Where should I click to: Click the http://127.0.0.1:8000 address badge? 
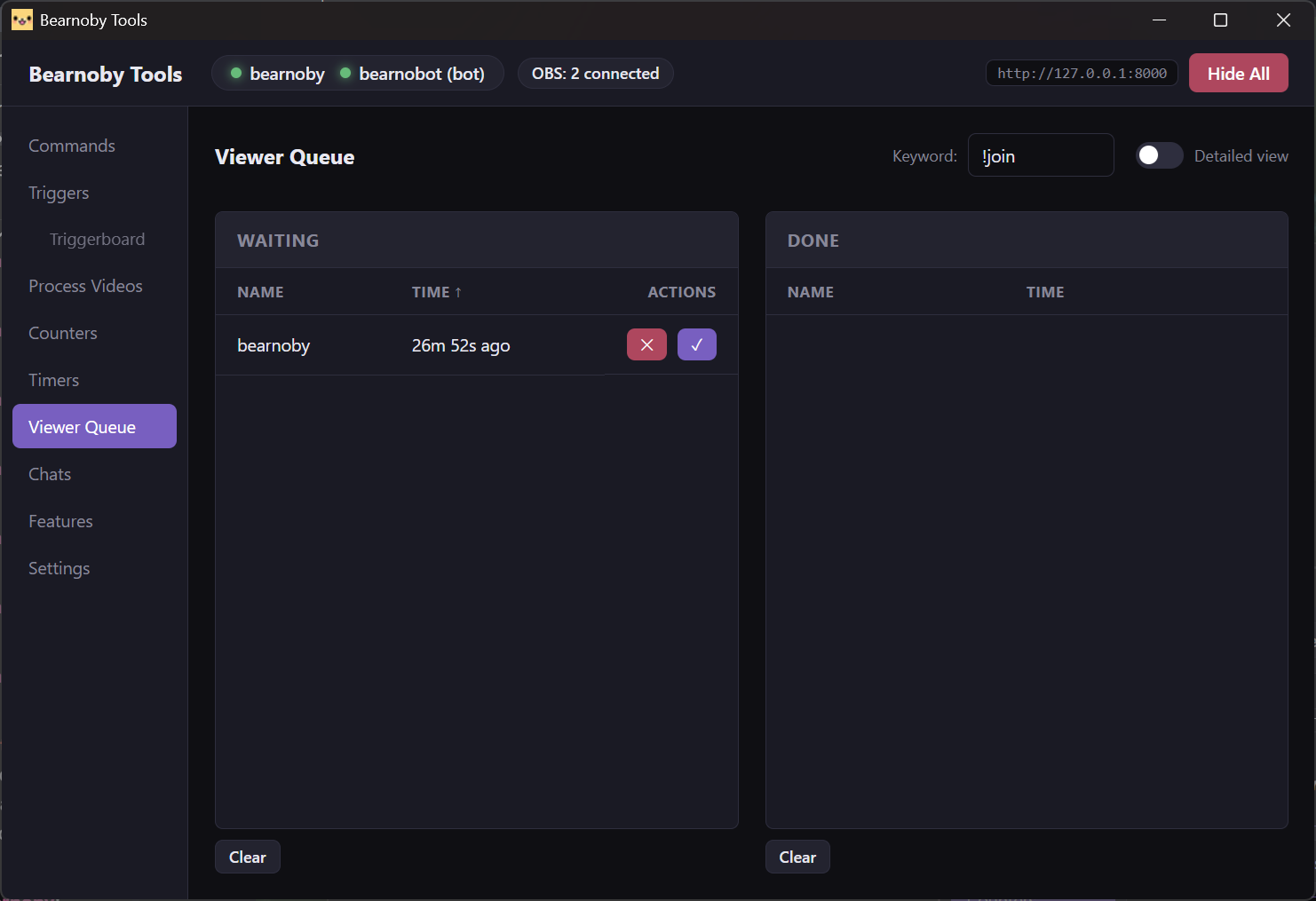click(1082, 73)
